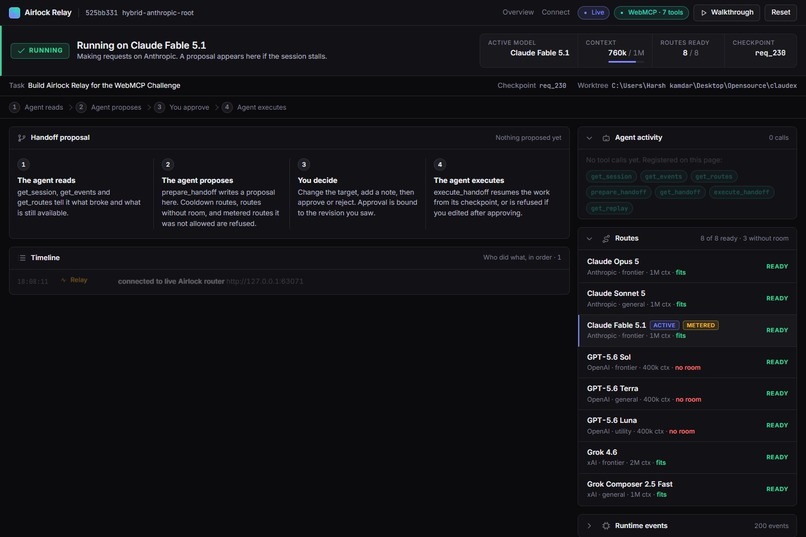Click the get_handoff tool chip
This screenshot has height=537, width=806.
coord(680,192)
